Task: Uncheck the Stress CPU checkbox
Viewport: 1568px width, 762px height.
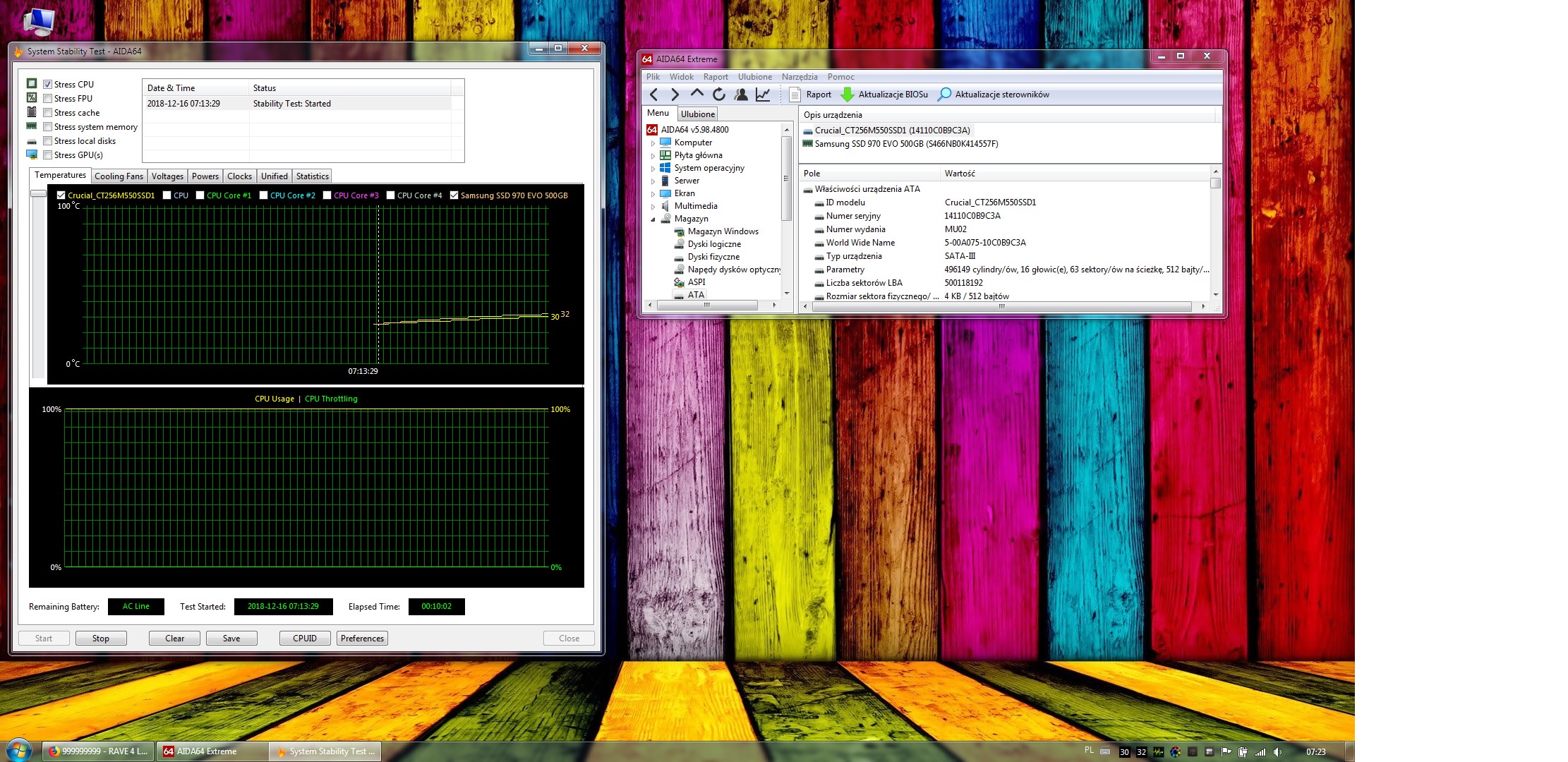Action: [48, 85]
